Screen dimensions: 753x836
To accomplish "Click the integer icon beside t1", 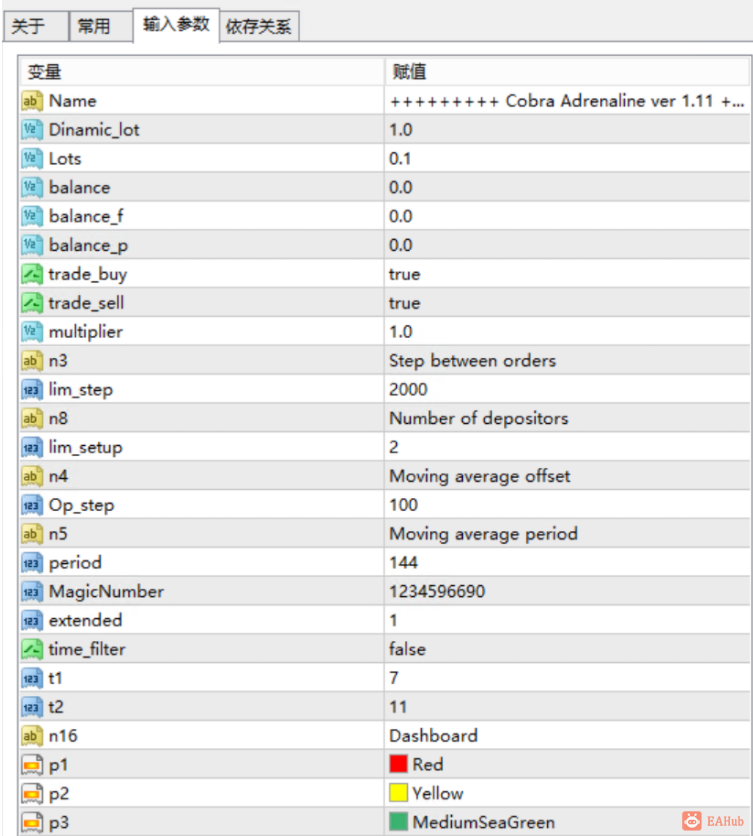I will pos(31,678).
